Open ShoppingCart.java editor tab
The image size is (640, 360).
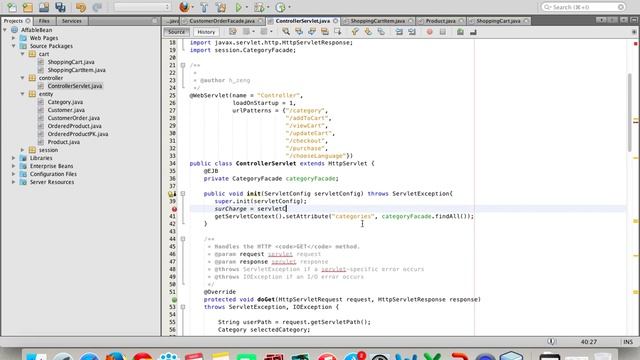pos(498,21)
